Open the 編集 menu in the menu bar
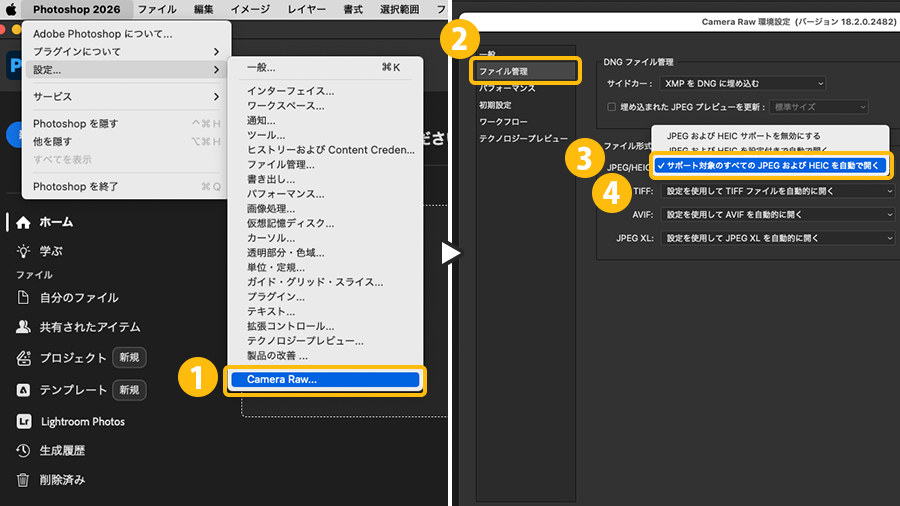The image size is (900, 506). click(x=203, y=9)
